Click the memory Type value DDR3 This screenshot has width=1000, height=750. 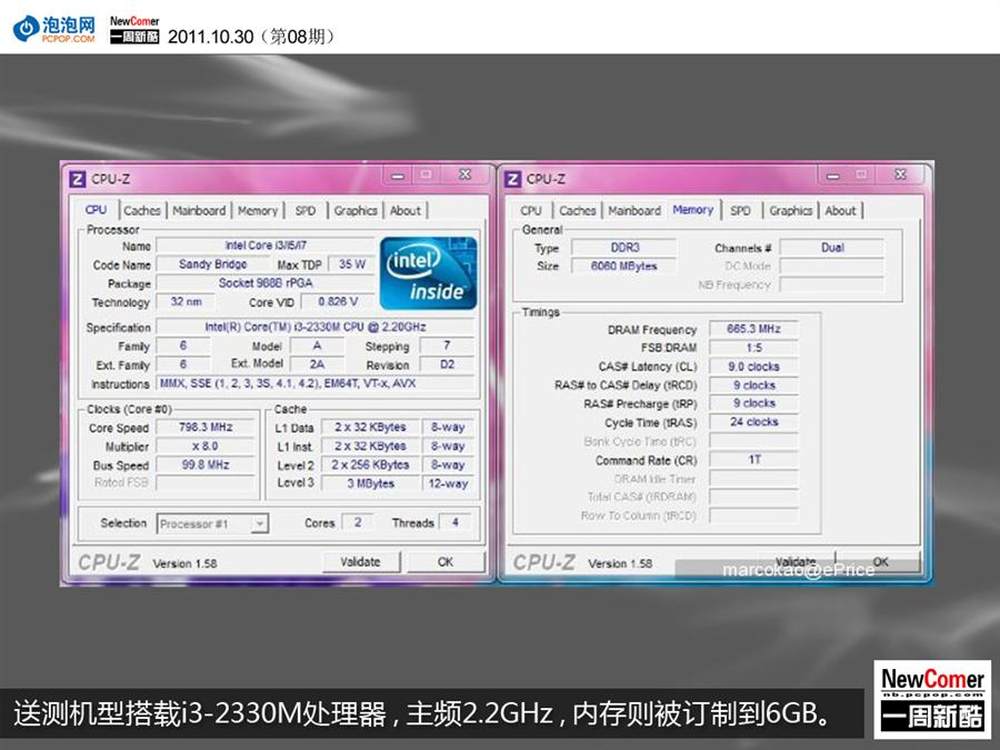click(624, 247)
